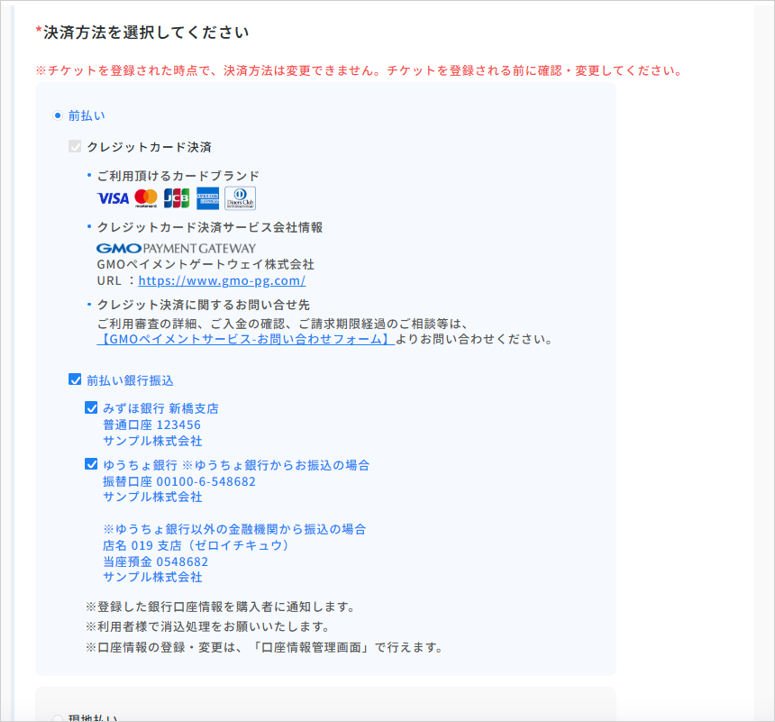Image resolution: width=775 pixels, height=722 pixels.
Task: Click the みずほ銀行 新橋支店 label text
Action: pos(160,408)
